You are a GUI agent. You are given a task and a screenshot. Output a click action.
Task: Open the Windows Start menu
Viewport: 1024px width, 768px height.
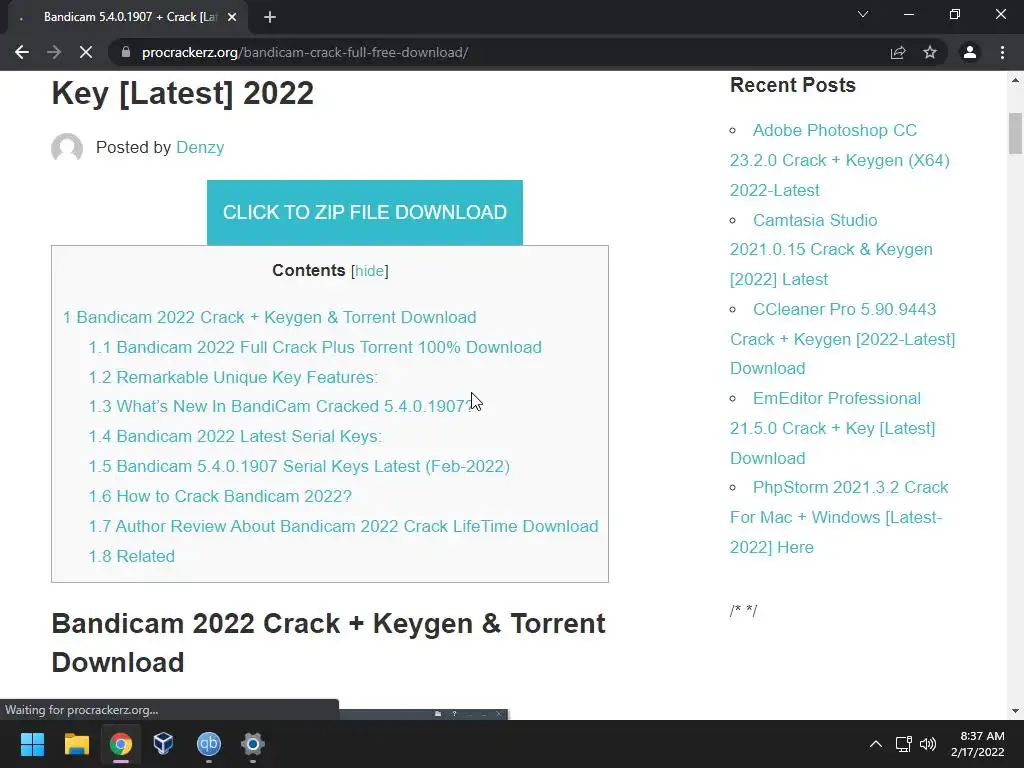click(32, 744)
